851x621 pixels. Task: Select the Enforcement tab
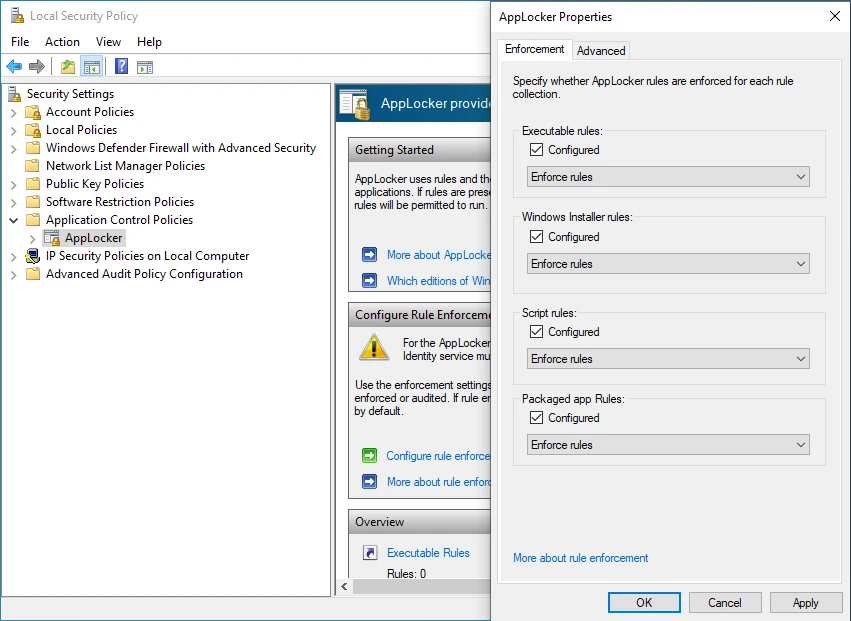click(535, 49)
